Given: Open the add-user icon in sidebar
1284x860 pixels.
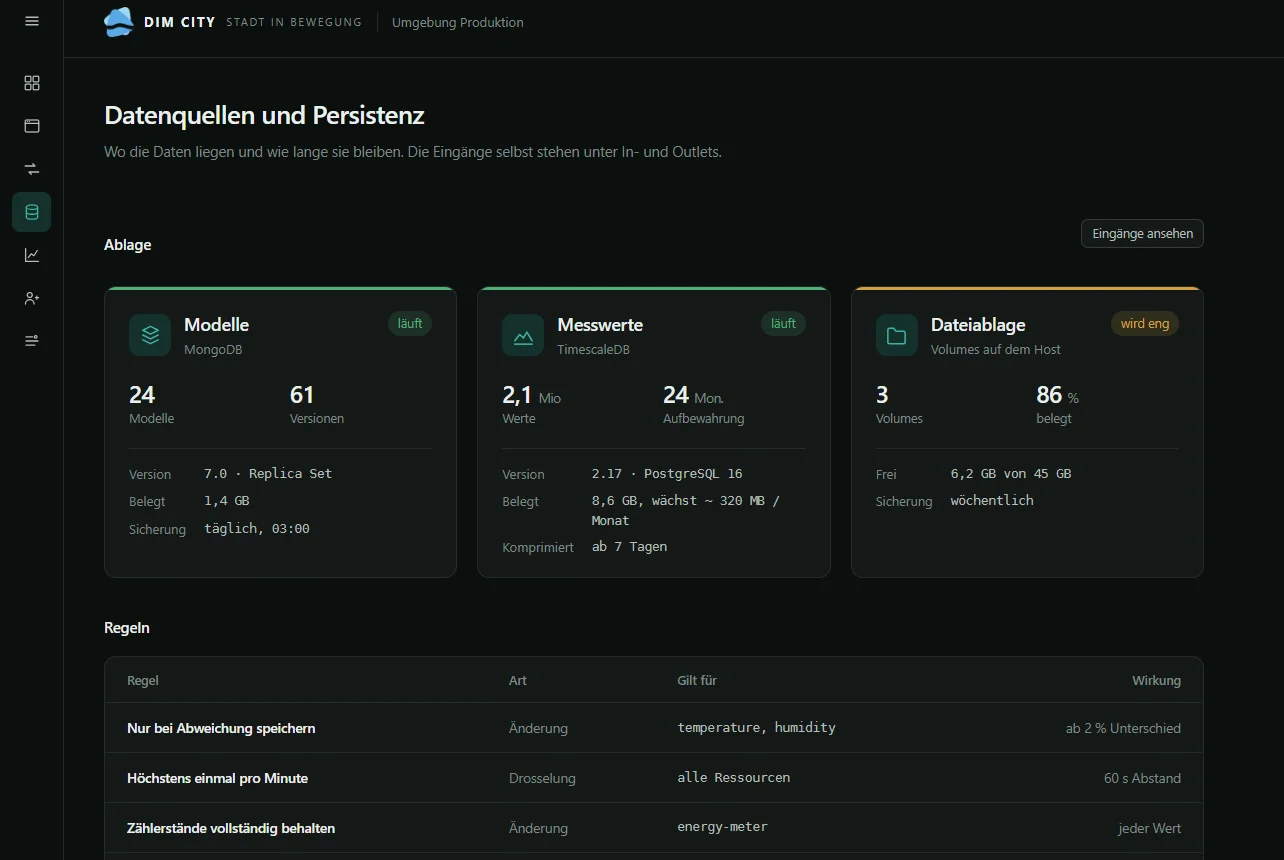Looking at the screenshot, I should (32, 298).
